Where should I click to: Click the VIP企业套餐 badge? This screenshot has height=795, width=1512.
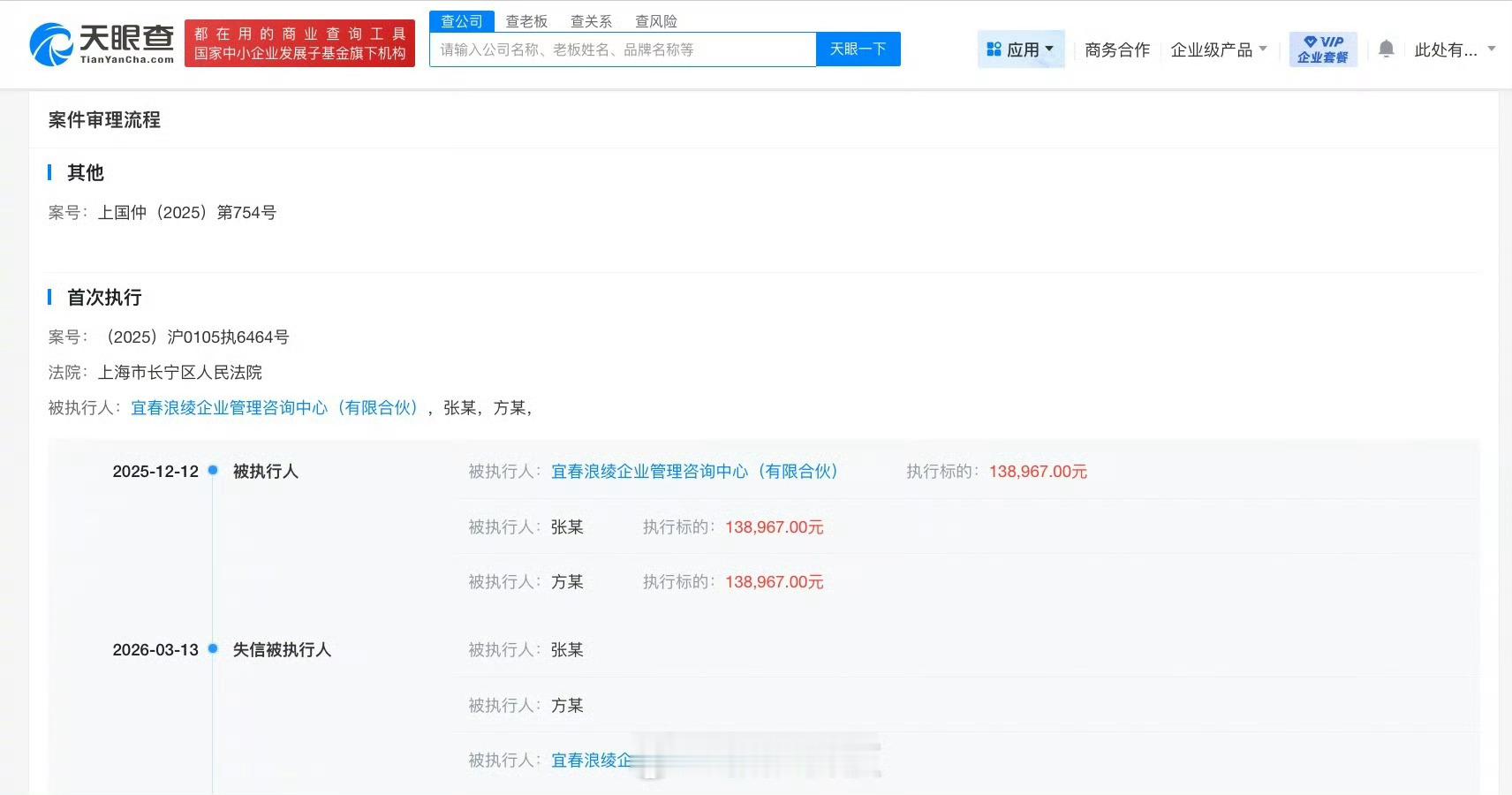(x=1322, y=49)
